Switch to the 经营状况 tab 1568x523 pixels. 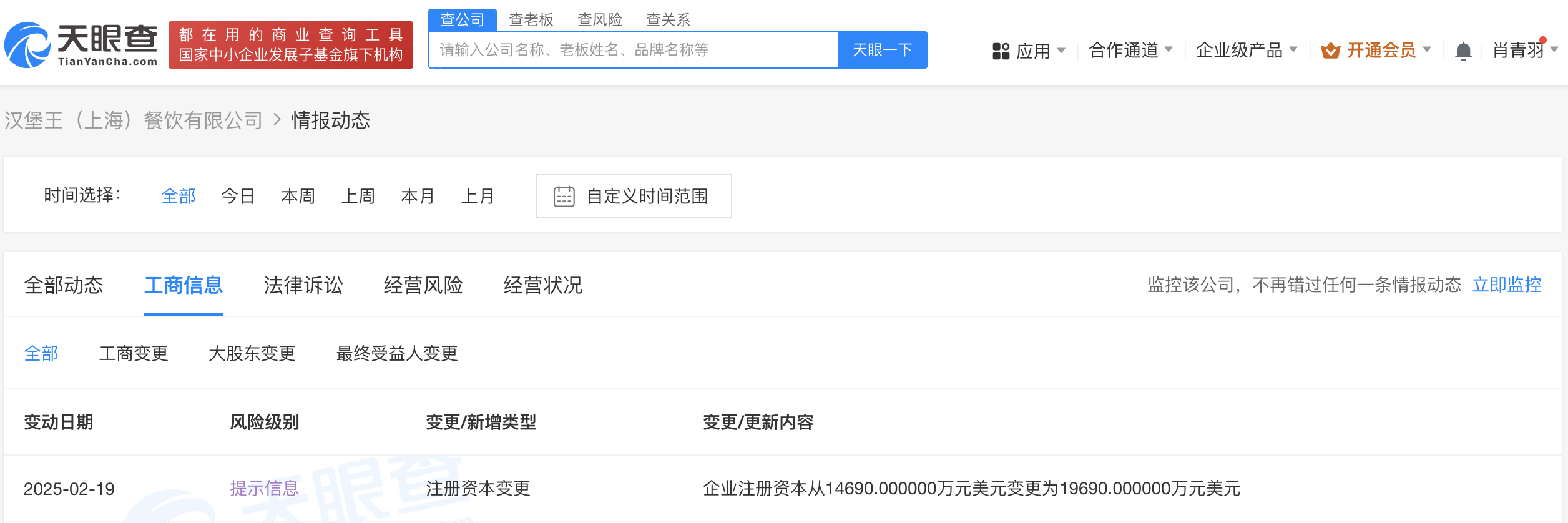(543, 285)
